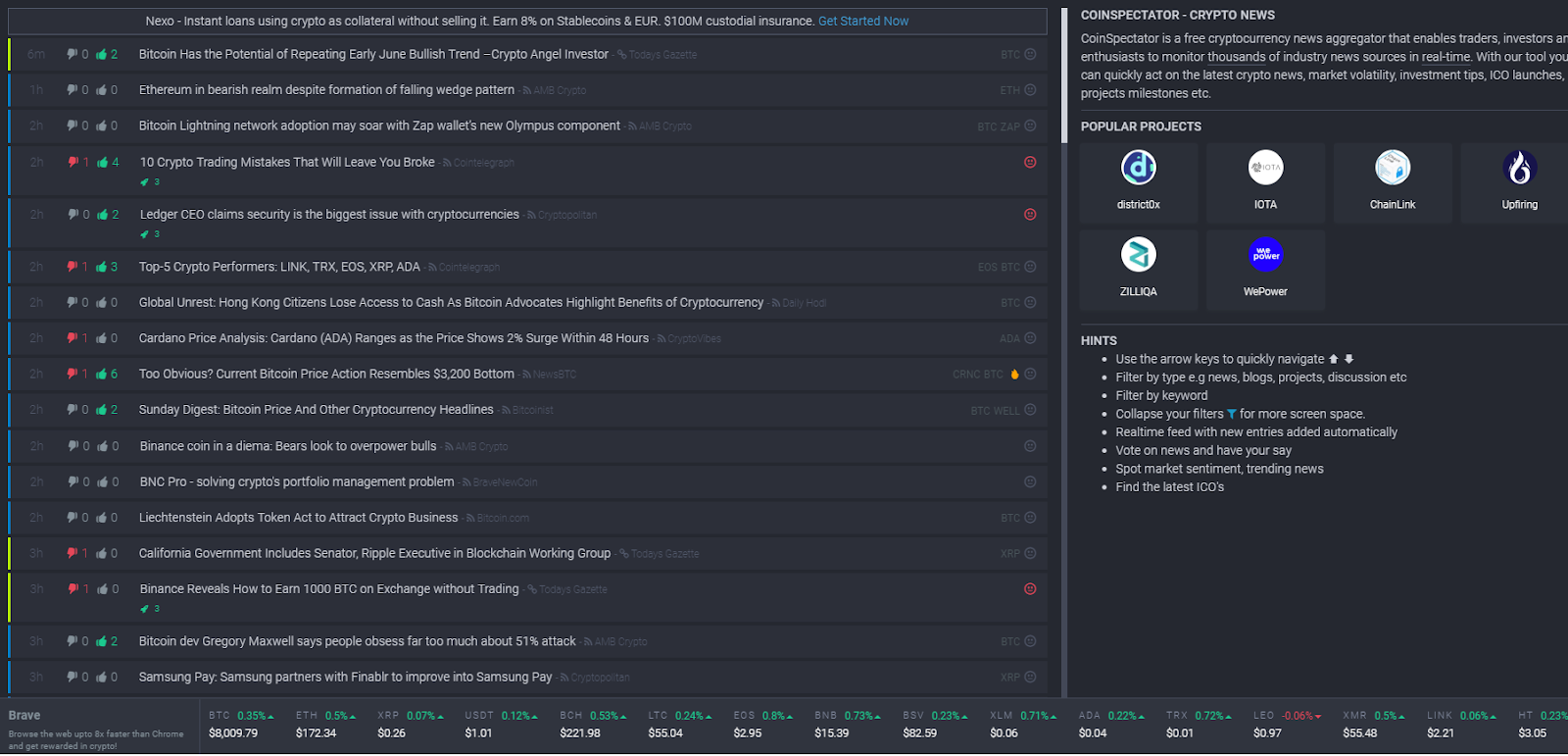Open Bitcoin.com source on Liechtenstein row

(x=503, y=519)
